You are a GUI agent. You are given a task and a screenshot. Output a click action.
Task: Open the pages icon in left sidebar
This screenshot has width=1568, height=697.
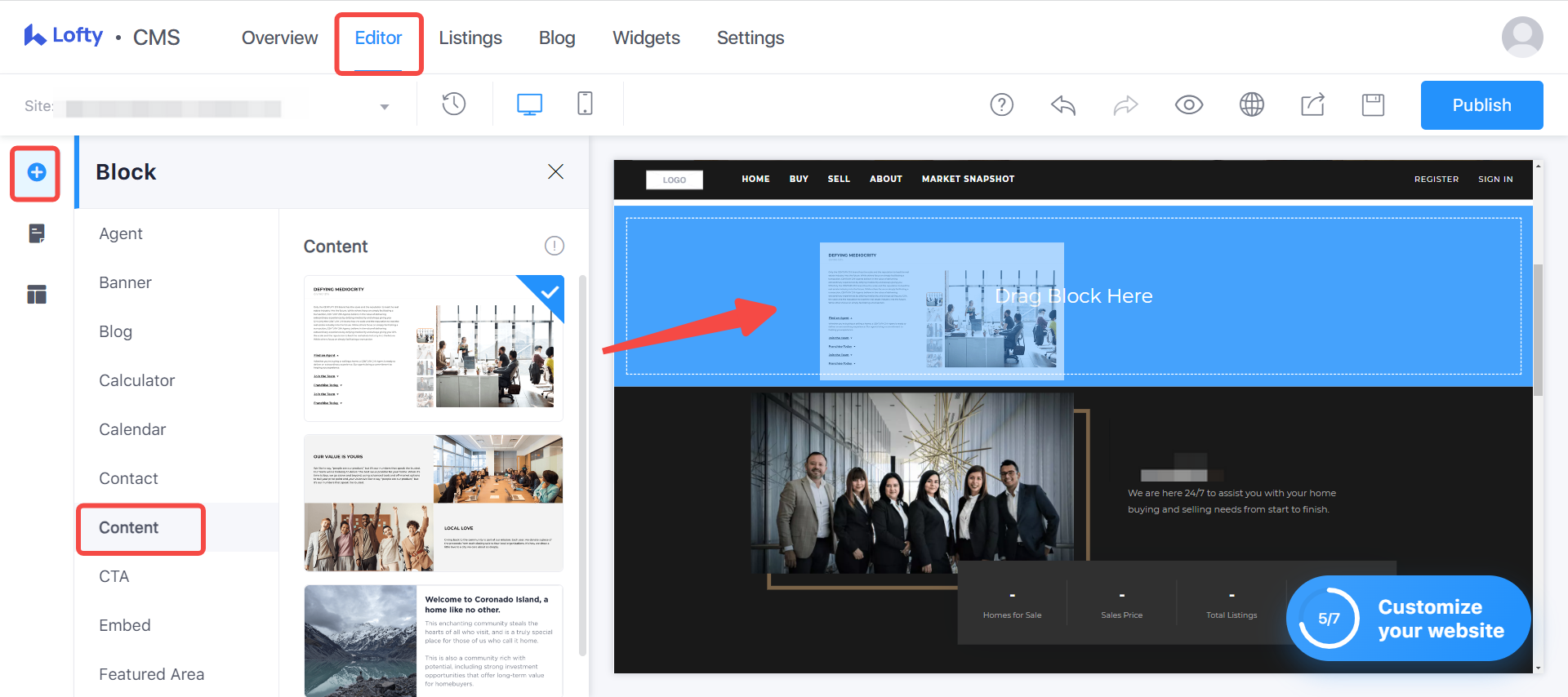[37, 233]
